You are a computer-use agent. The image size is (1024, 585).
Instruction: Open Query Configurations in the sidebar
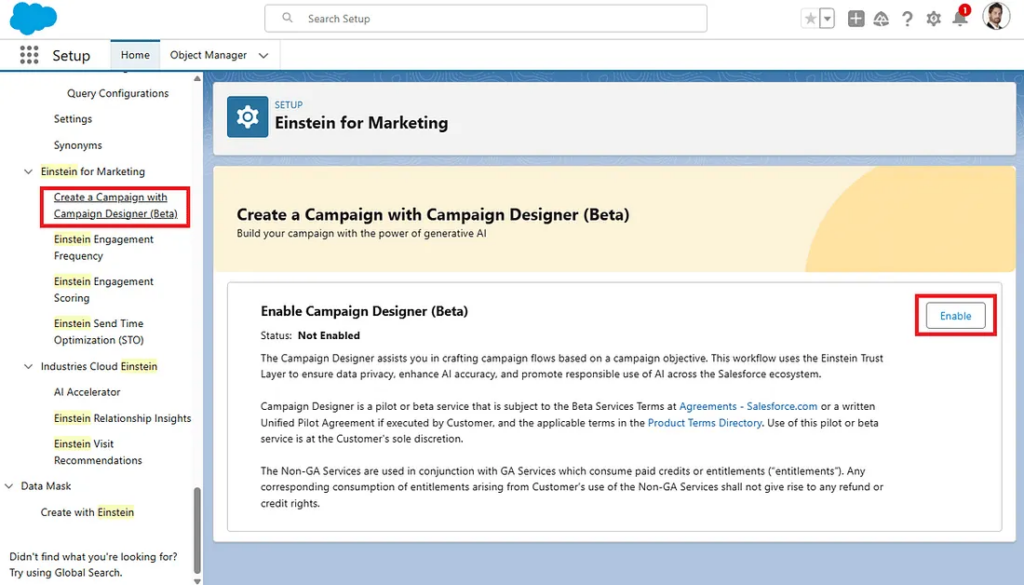click(118, 93)
